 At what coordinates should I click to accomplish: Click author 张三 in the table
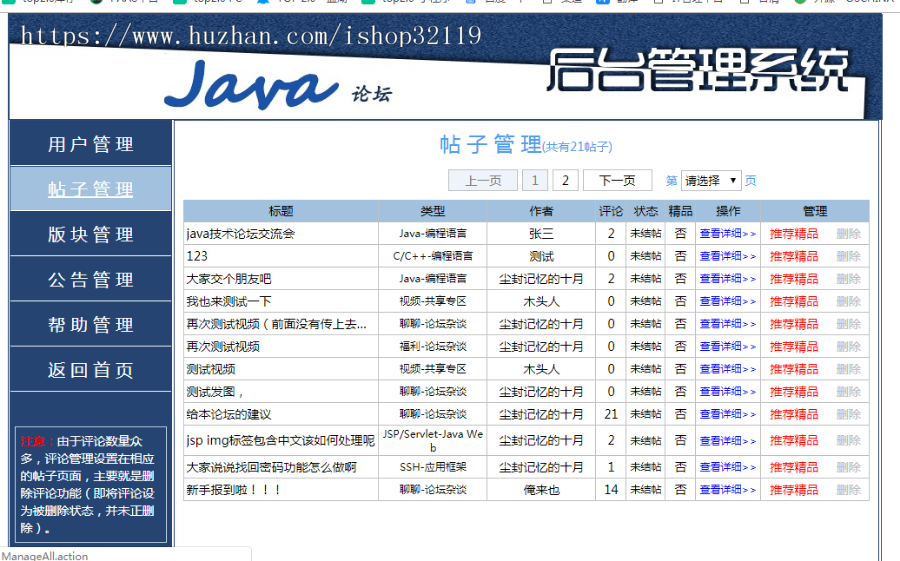(541, 234)
